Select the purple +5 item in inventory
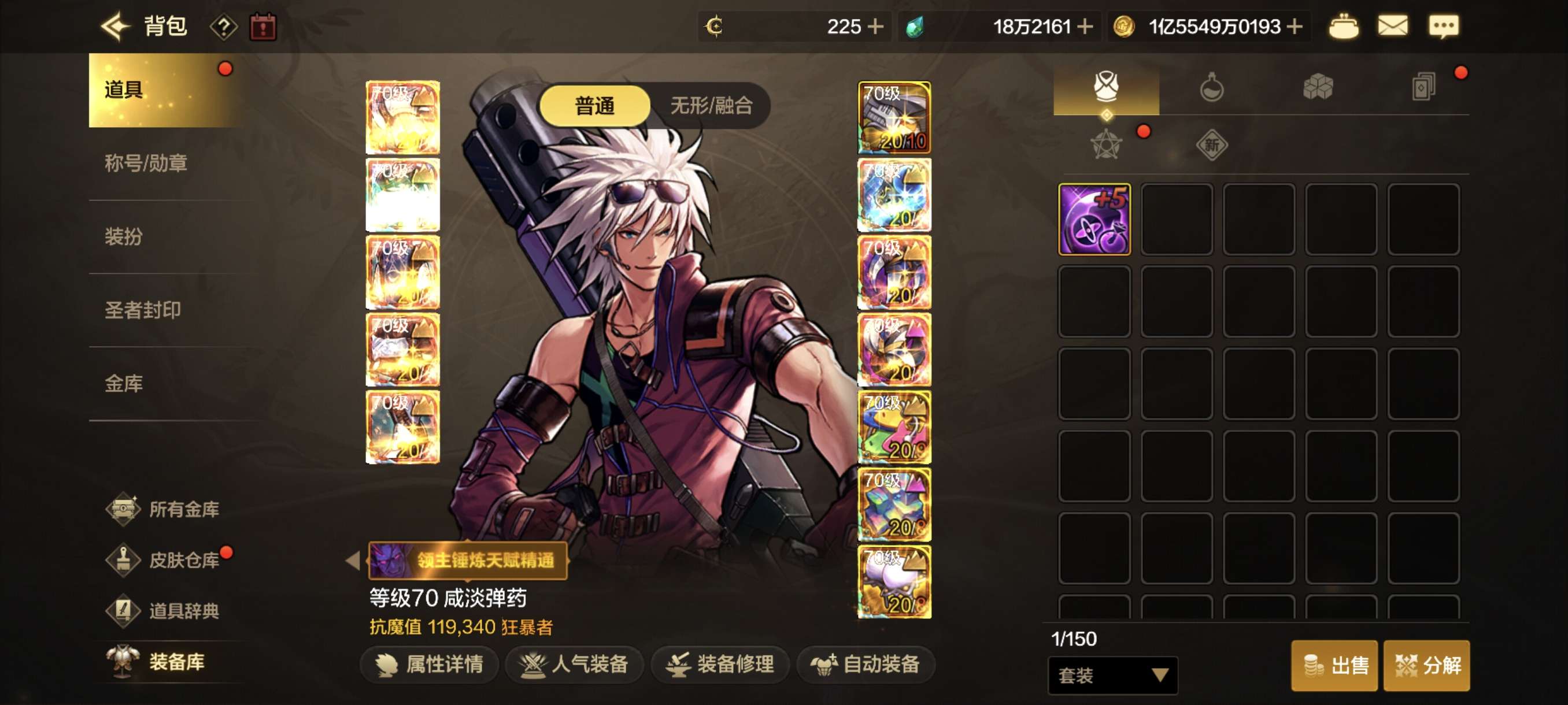1568x705 pixels. 1094,219
